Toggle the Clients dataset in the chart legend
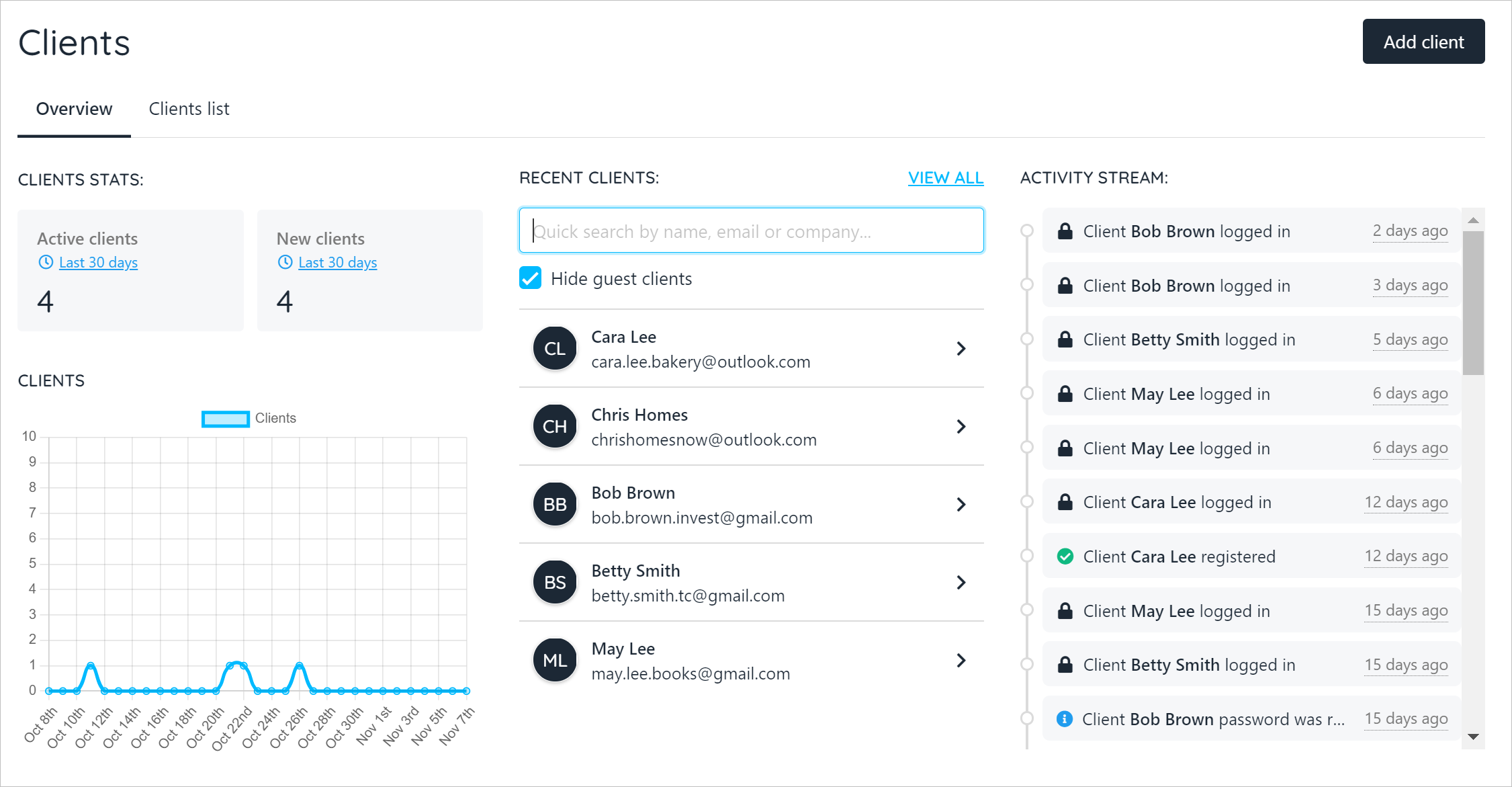The image size is (1512, 787). [x=226, y=419]
